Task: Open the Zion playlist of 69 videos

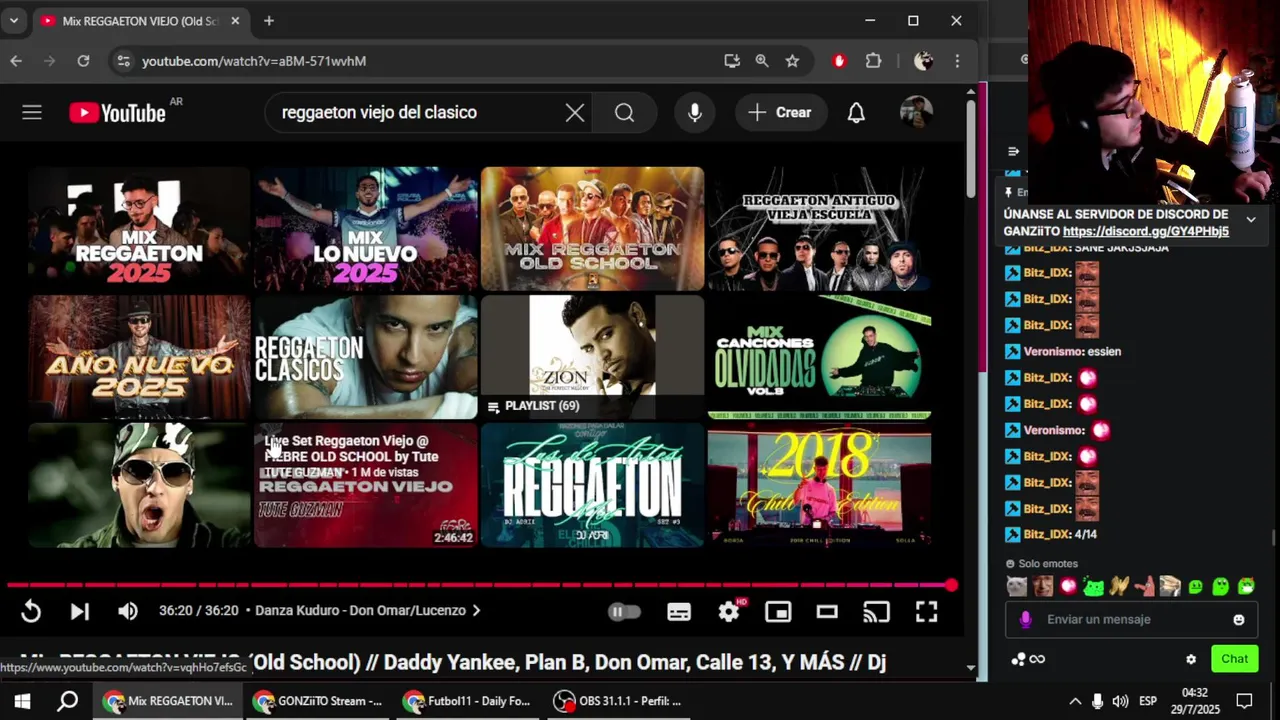Action: [593, 357]
